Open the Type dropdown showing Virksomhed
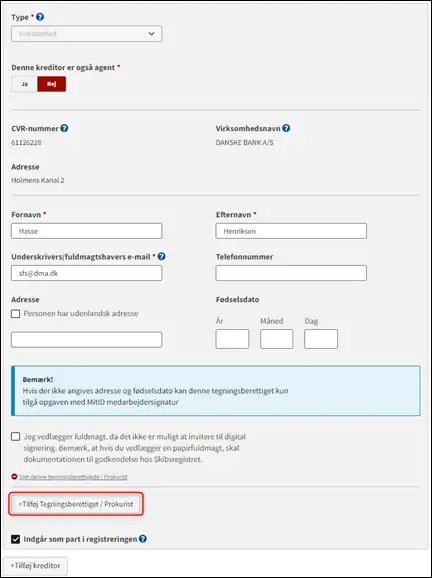The width and height of the screenshot is (432, 578). click(87, 34)
